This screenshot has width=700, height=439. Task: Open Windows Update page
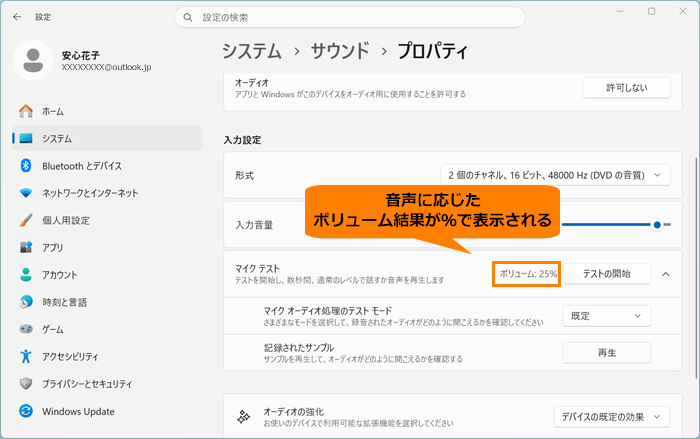coord(107,411)
